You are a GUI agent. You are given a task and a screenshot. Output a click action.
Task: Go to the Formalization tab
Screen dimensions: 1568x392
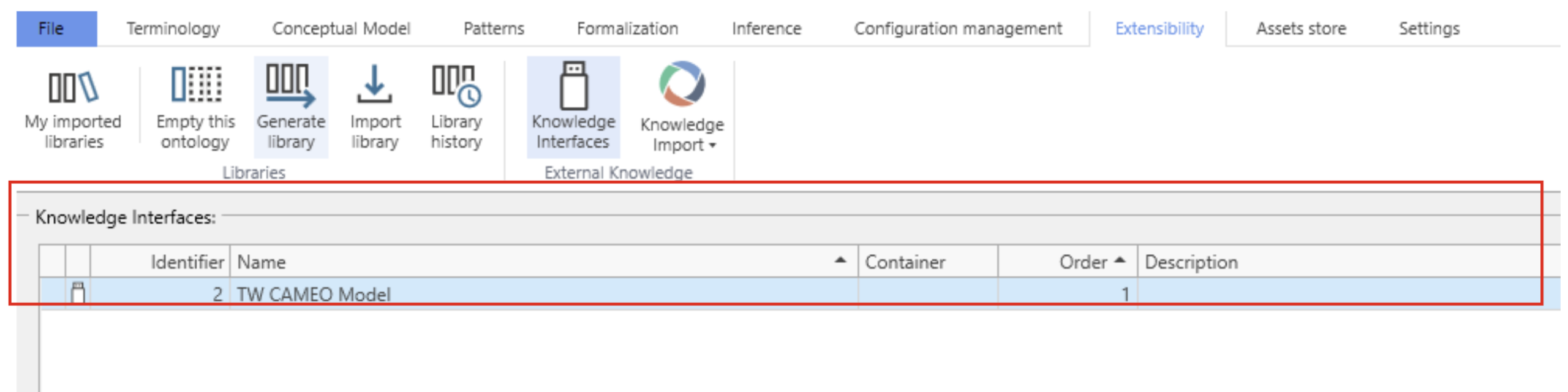click(x=627, y=28)
